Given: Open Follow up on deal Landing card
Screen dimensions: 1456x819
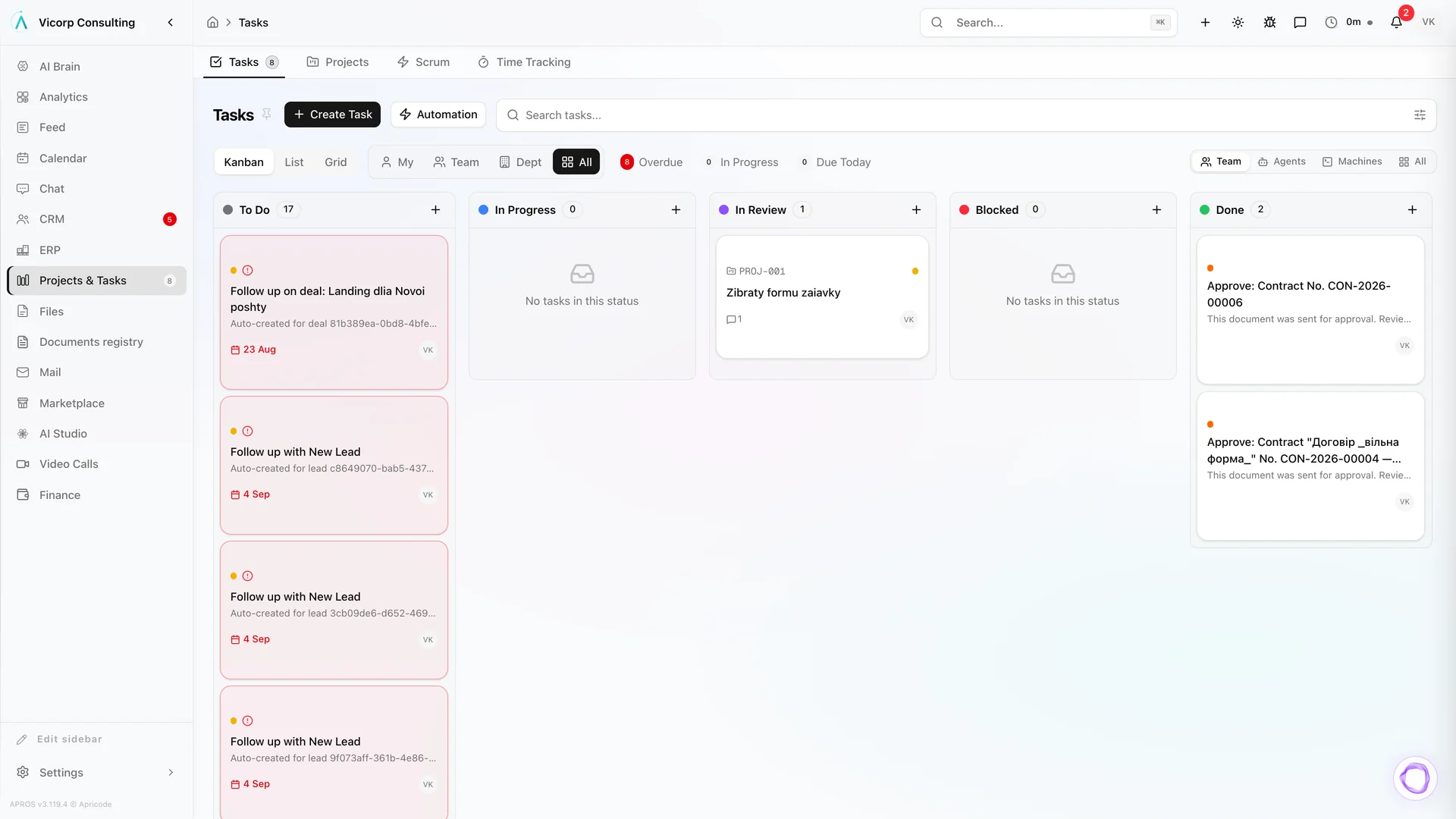Looking at the screenshot, I should click(x=334, y=312).
